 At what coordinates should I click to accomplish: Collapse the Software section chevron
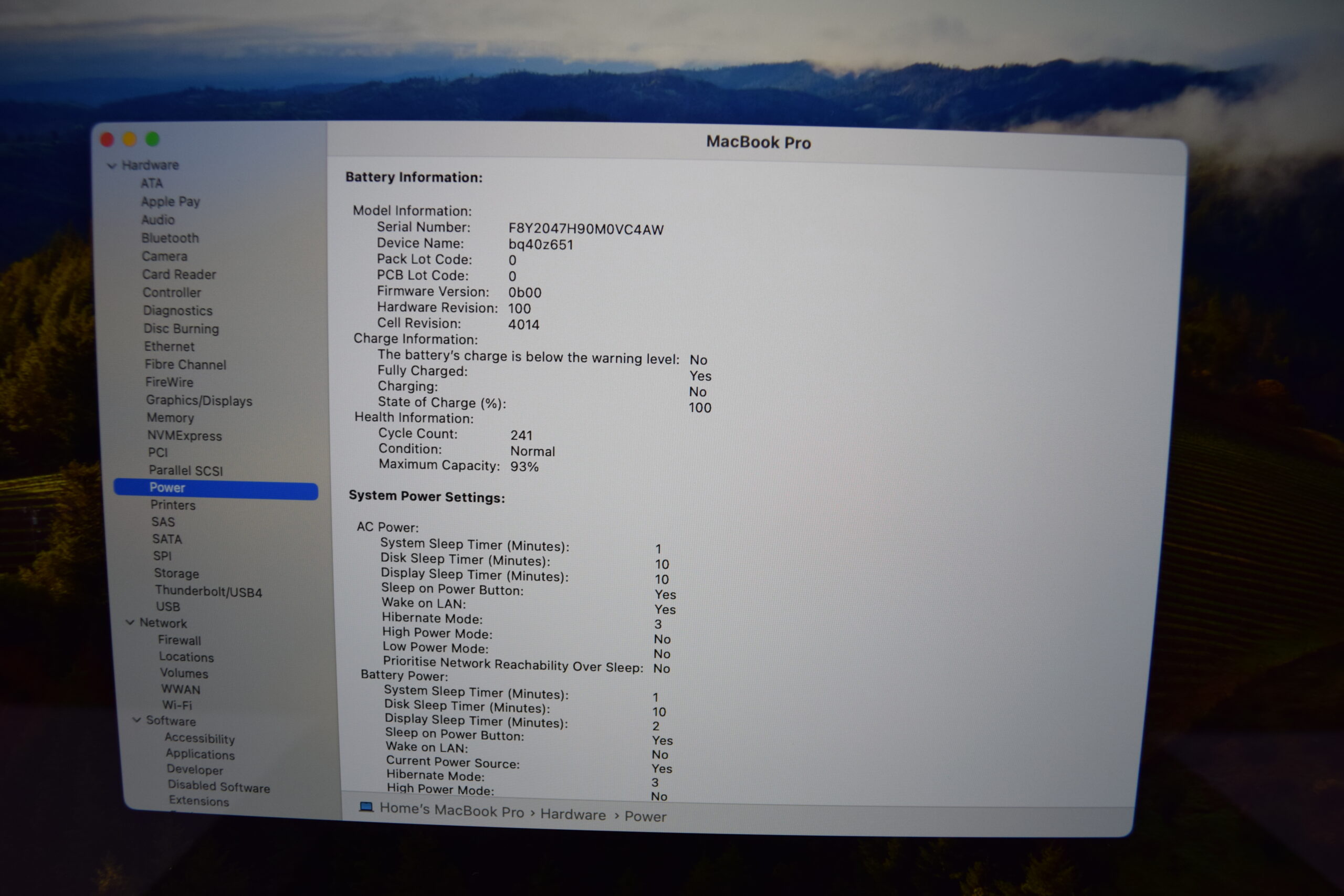[x=136, y=720]
